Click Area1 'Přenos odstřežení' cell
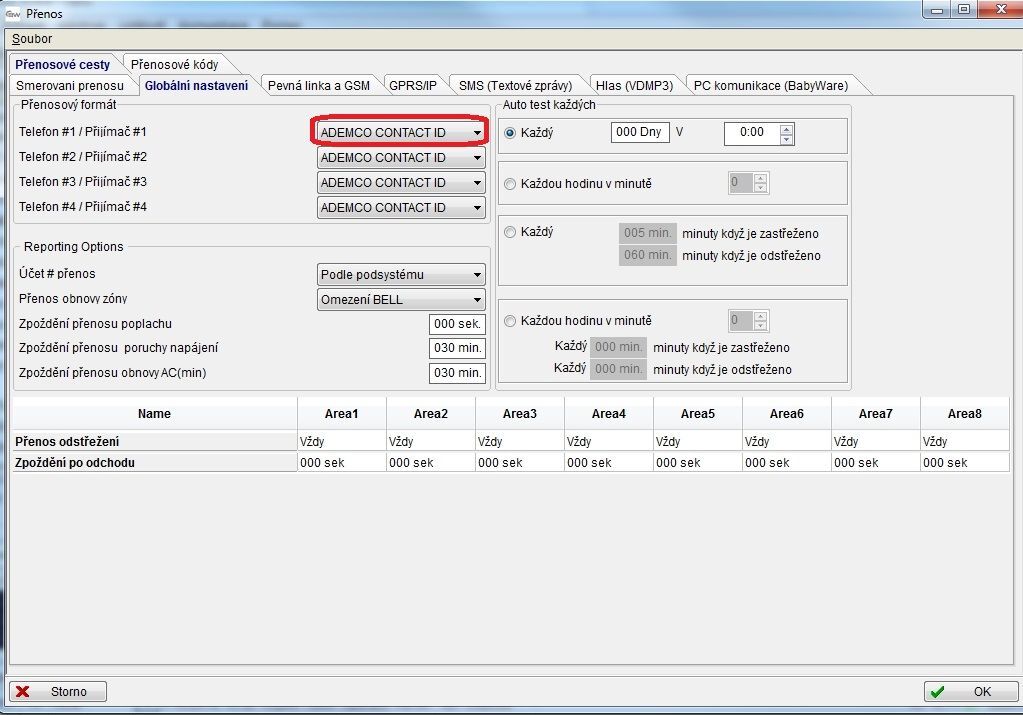This screenshot has height=715, width=1023. coord(341,442)
